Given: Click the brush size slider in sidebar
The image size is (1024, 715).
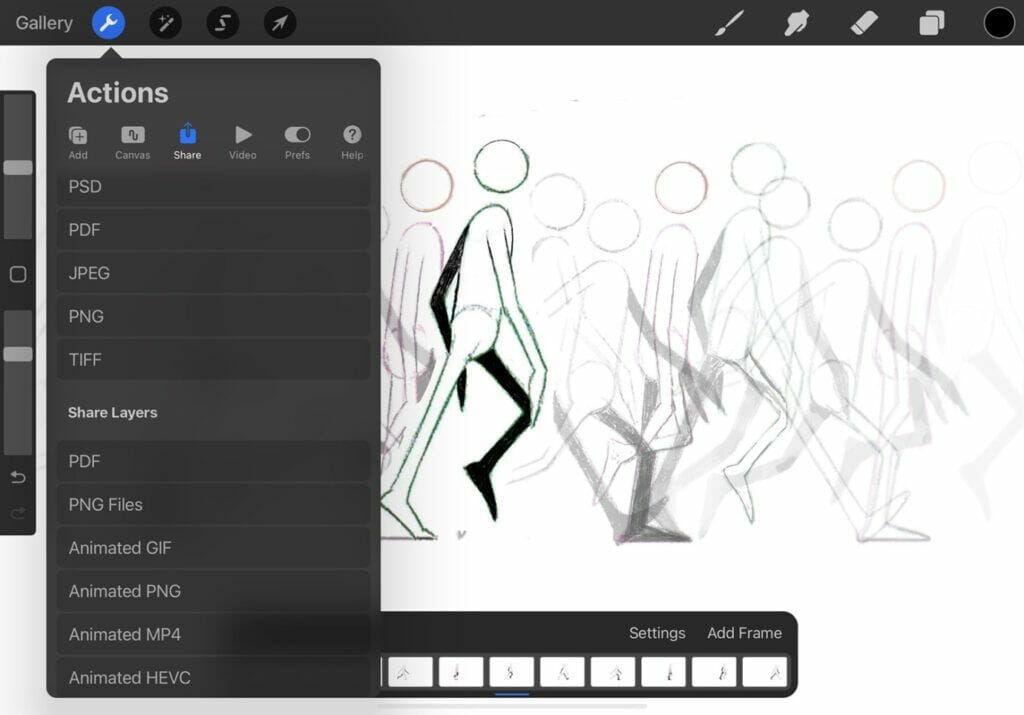Looking at the screenshot, I should [x=18, y=167].
